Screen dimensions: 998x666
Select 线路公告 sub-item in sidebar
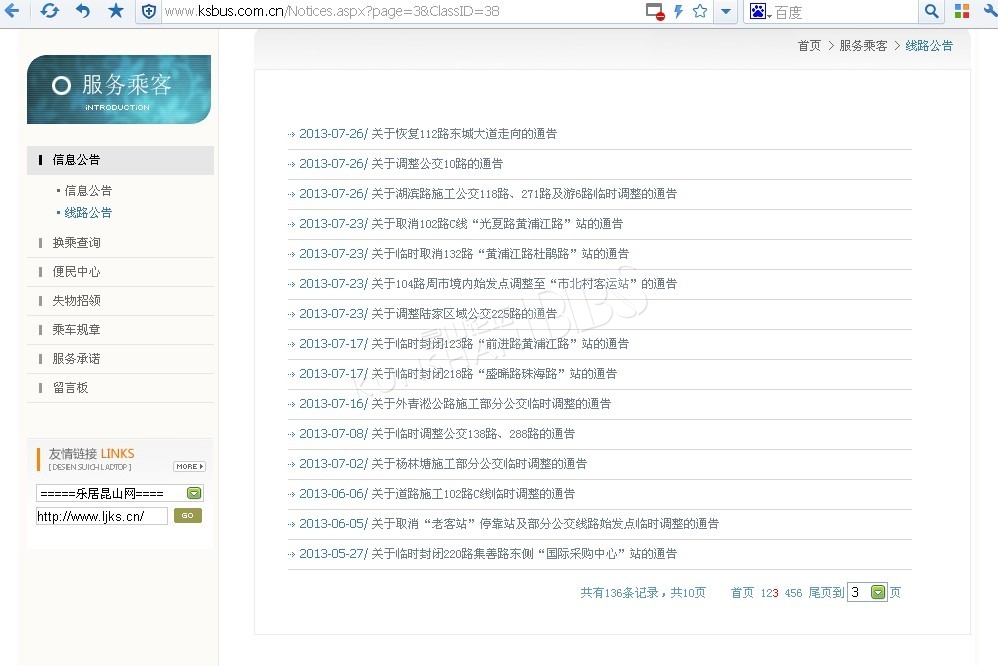[88, 213]
